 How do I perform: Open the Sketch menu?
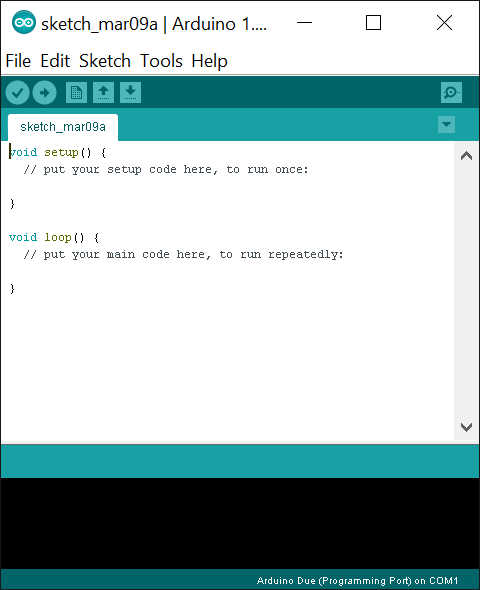(105, 61)
